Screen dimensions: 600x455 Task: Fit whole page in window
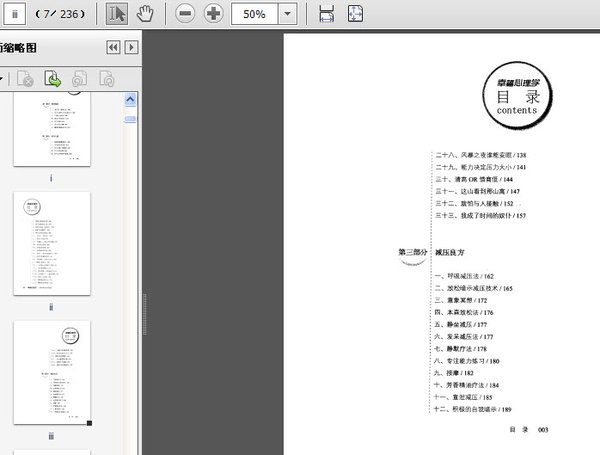[x=355, y=14]
